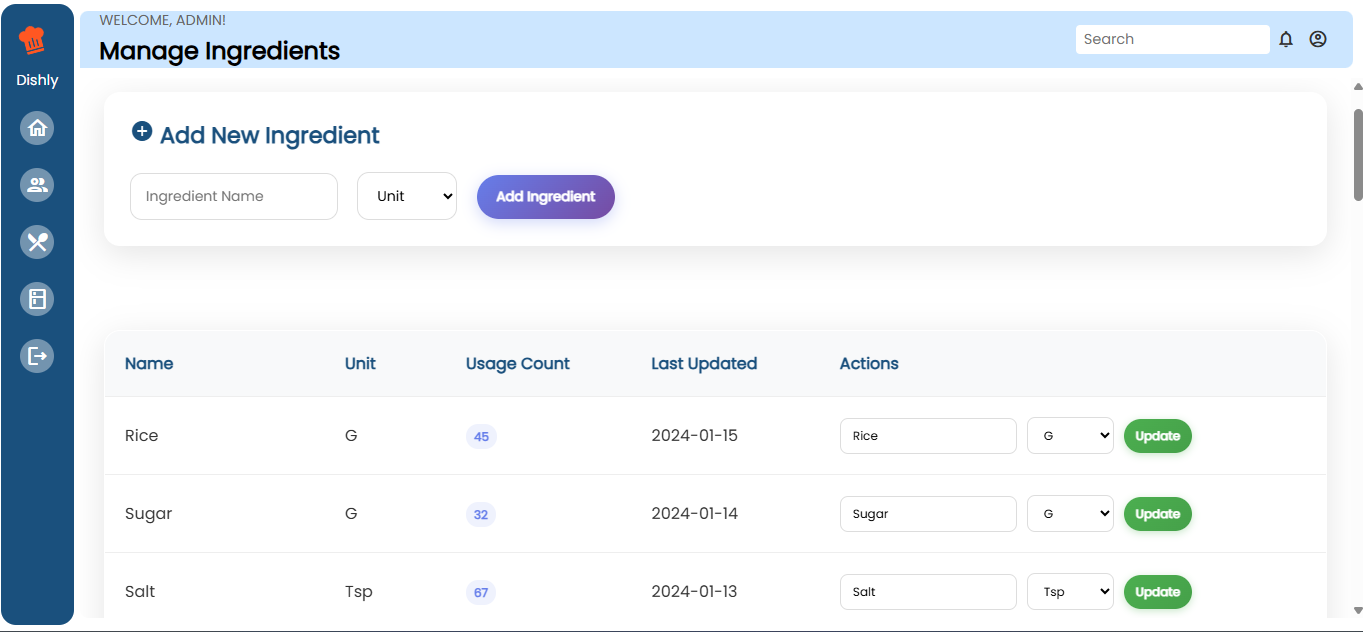The height and width of the screenshot is (632, 1363).
Task: Open the Home dashboard sidebar icon
Action: coord(37,128)
